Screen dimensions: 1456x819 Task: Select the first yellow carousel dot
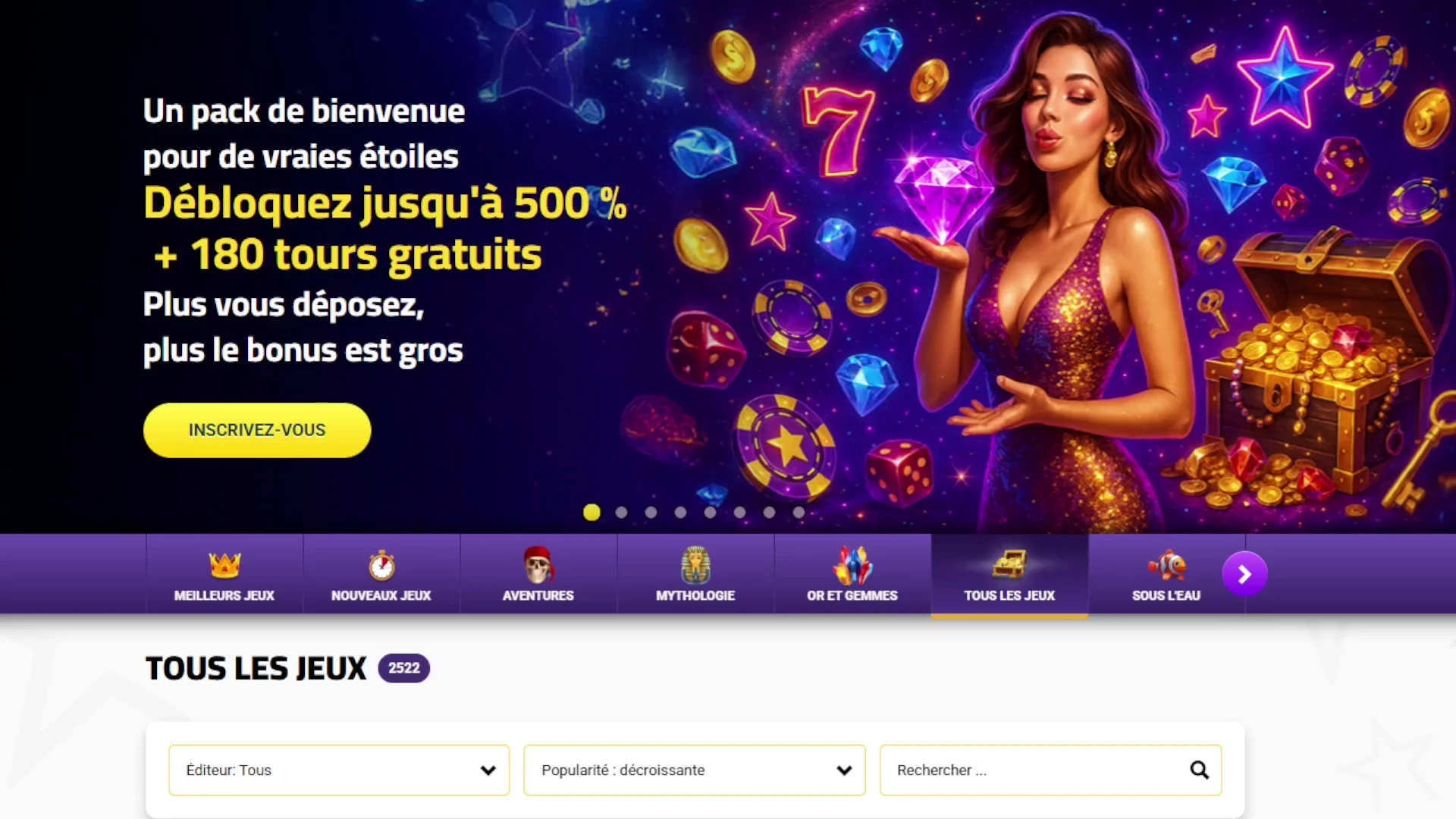point(591,513)
